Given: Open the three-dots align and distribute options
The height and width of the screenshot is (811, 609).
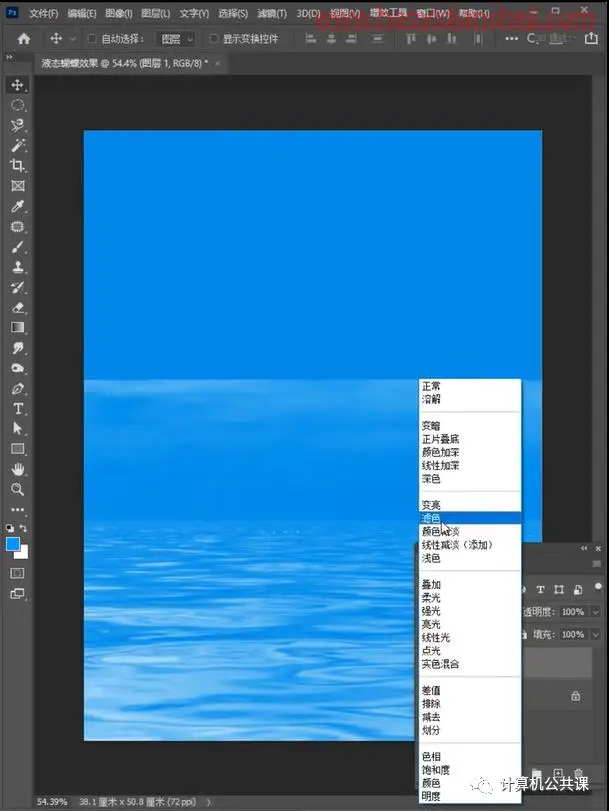Looking at the screenshot, I should [x=511, y=39].
